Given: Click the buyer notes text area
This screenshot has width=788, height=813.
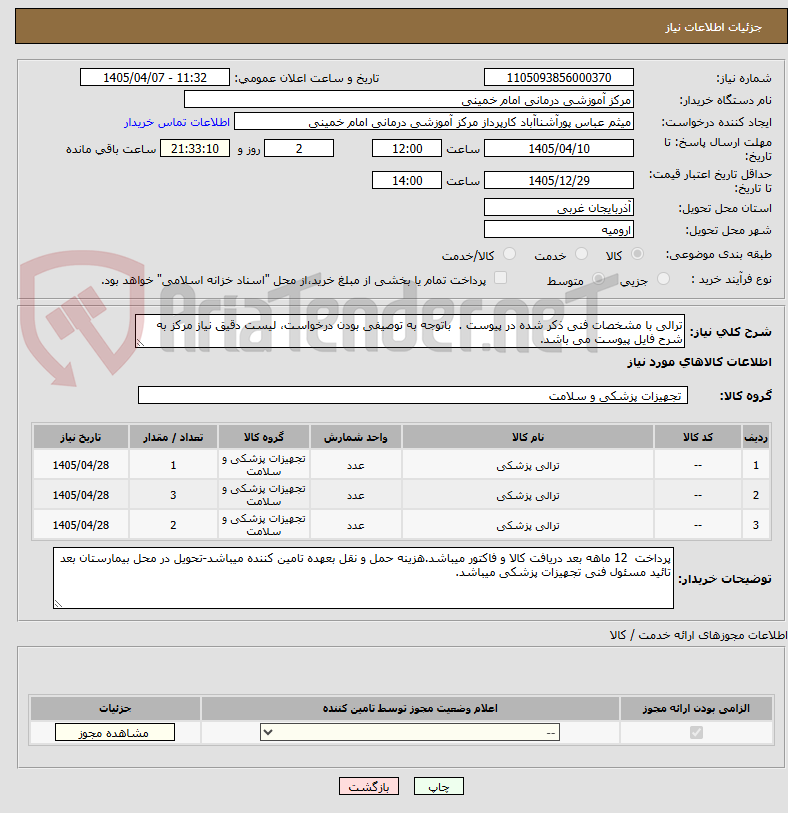Looking at the screenshot, I should [x=363, y=578].
